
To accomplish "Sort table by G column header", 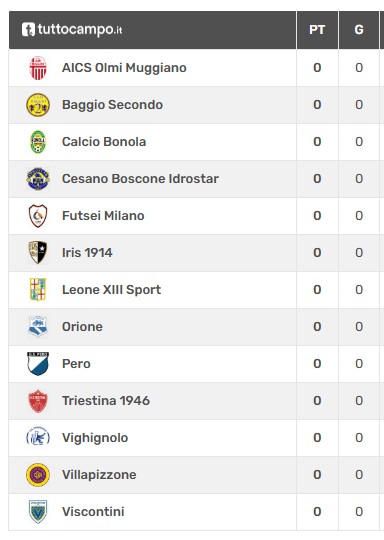I will pyautogui.click(x=359, y=30).
